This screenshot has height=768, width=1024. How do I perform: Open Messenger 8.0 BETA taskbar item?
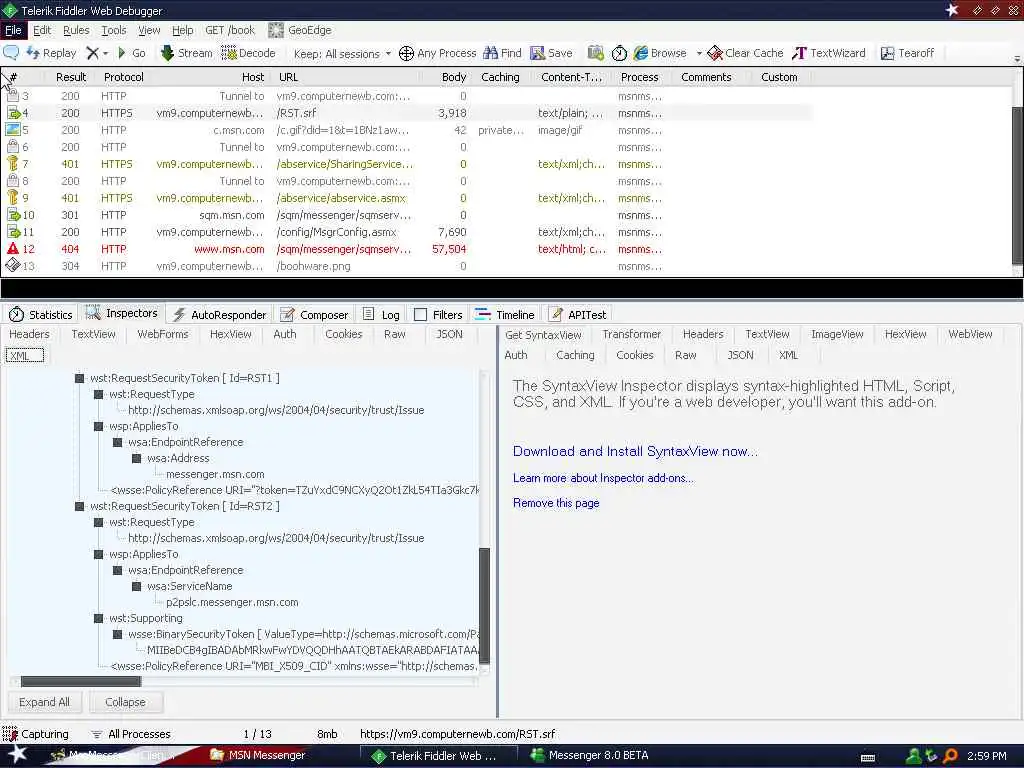pos(589,755)
